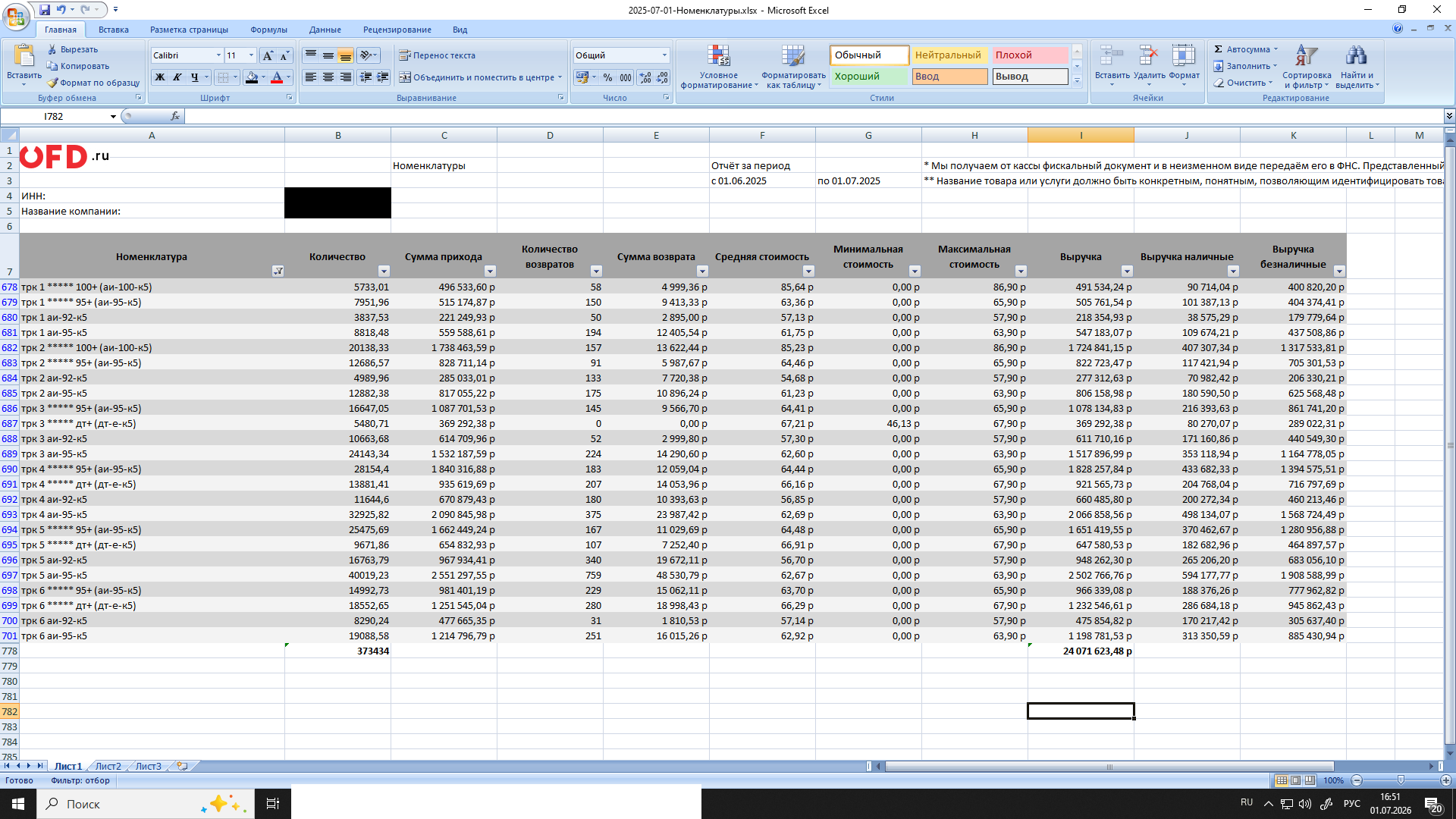Screen dimensions: 1456x819
Task: Apply Хороший cell style
Action: (868, 77)
